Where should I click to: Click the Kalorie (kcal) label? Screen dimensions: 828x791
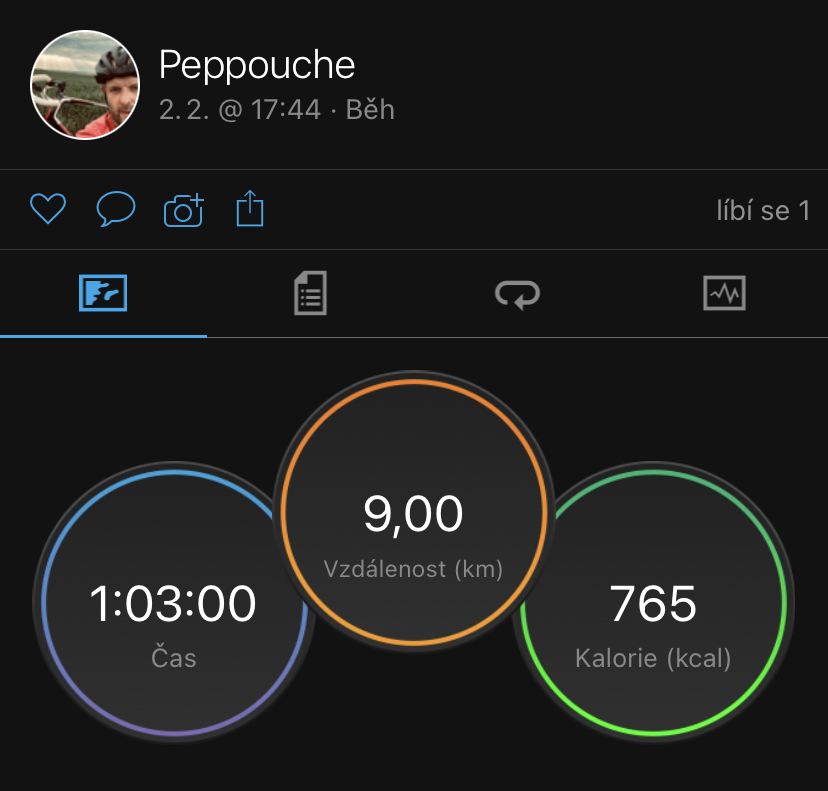point(653,658)
